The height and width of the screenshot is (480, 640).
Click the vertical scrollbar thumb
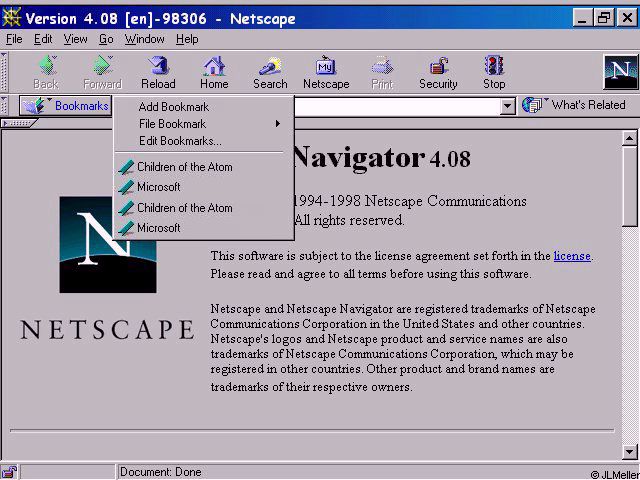click(629, 186)
